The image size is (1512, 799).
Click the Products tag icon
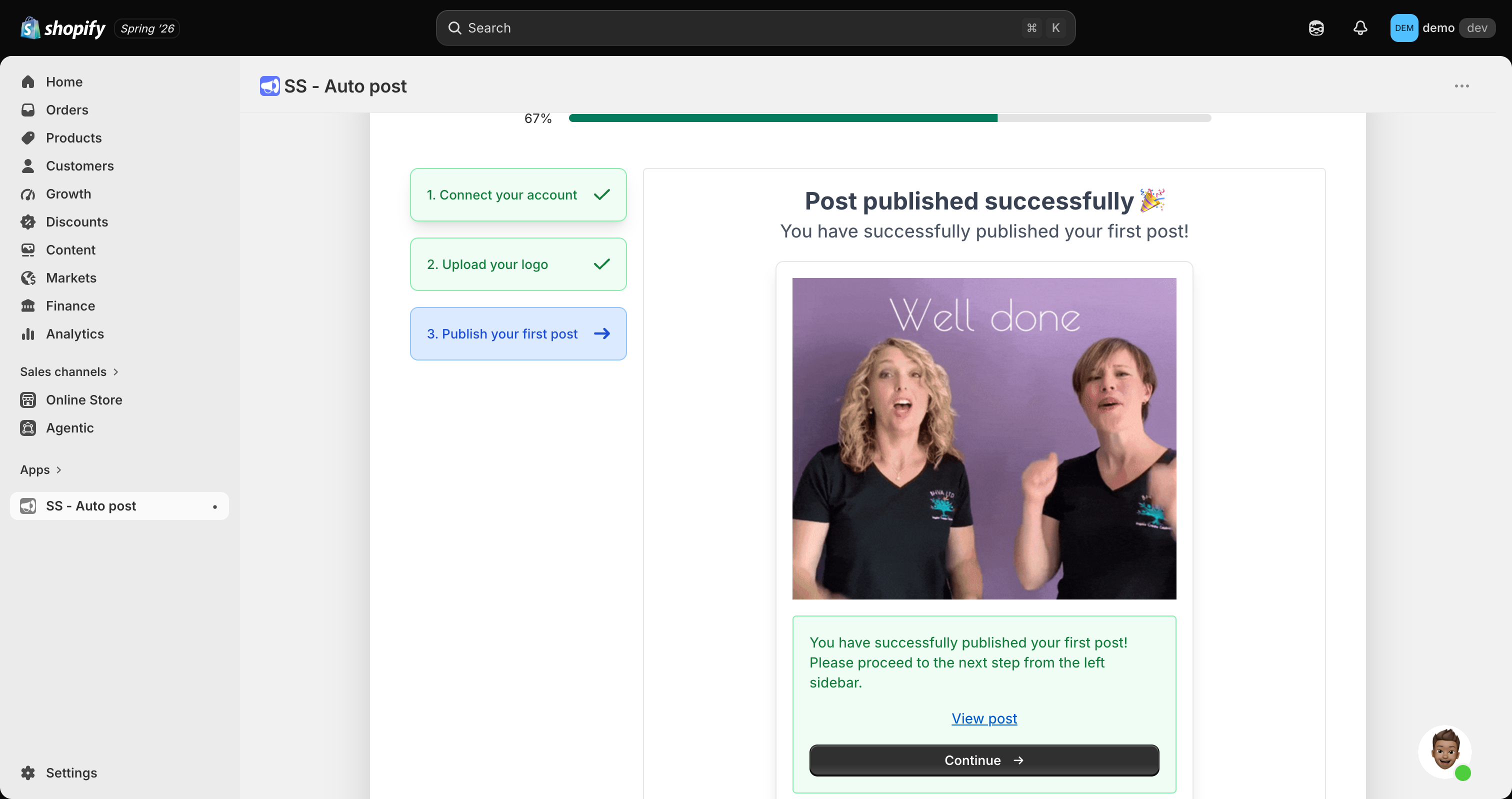(28, 138)
